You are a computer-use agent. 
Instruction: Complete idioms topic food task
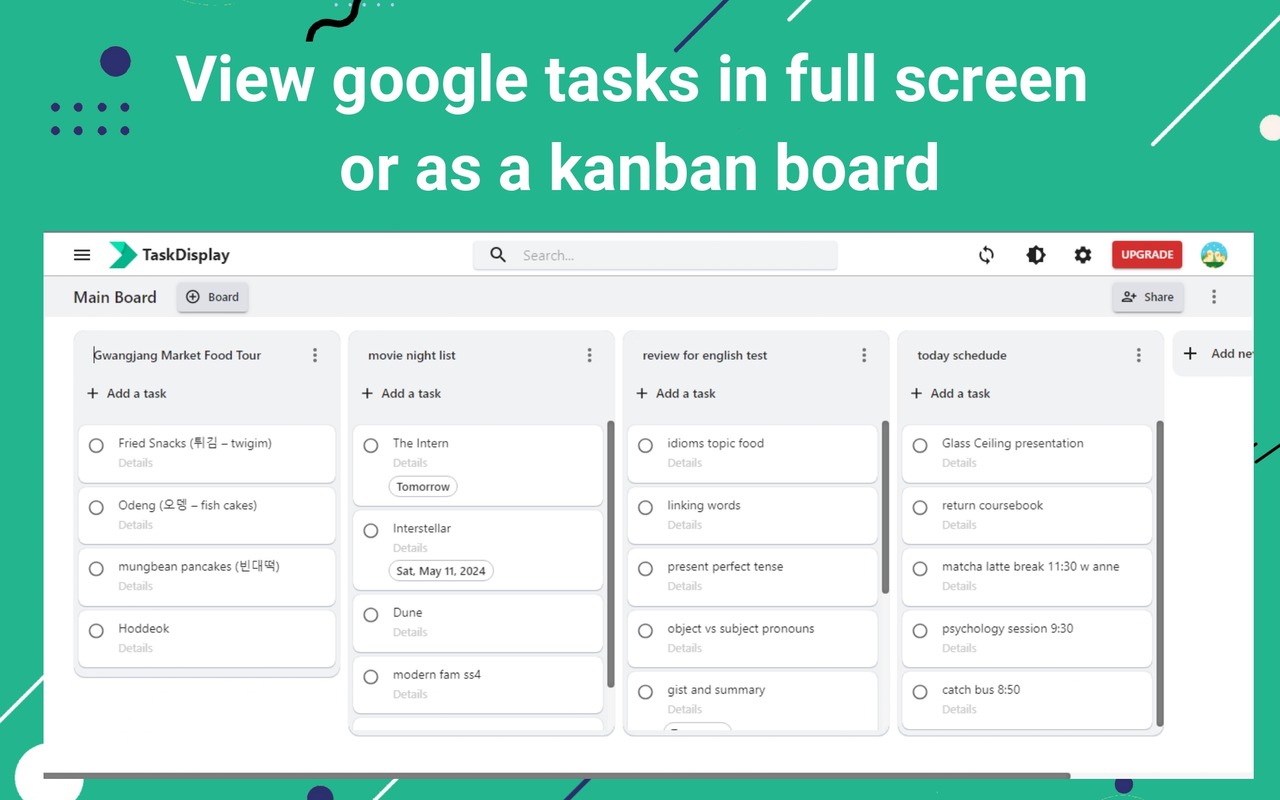645,445
